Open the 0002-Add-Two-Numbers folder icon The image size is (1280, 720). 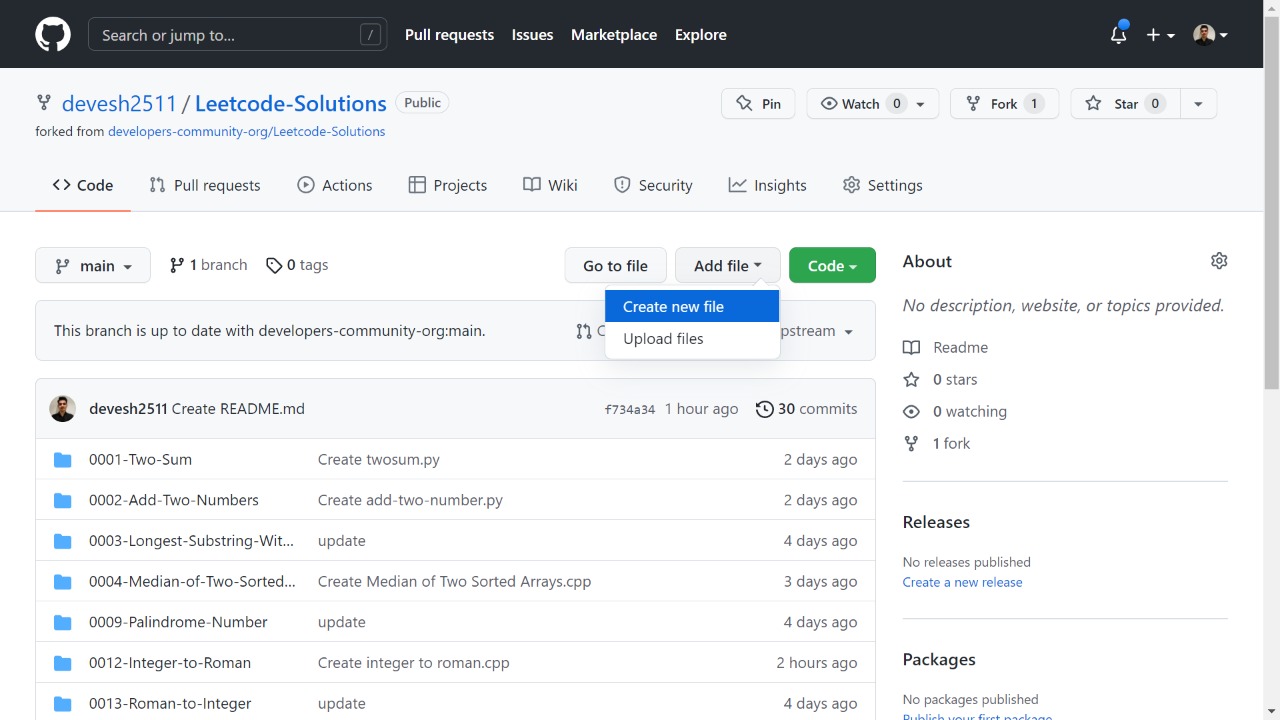pyautogui.click(x=63, y=500)
